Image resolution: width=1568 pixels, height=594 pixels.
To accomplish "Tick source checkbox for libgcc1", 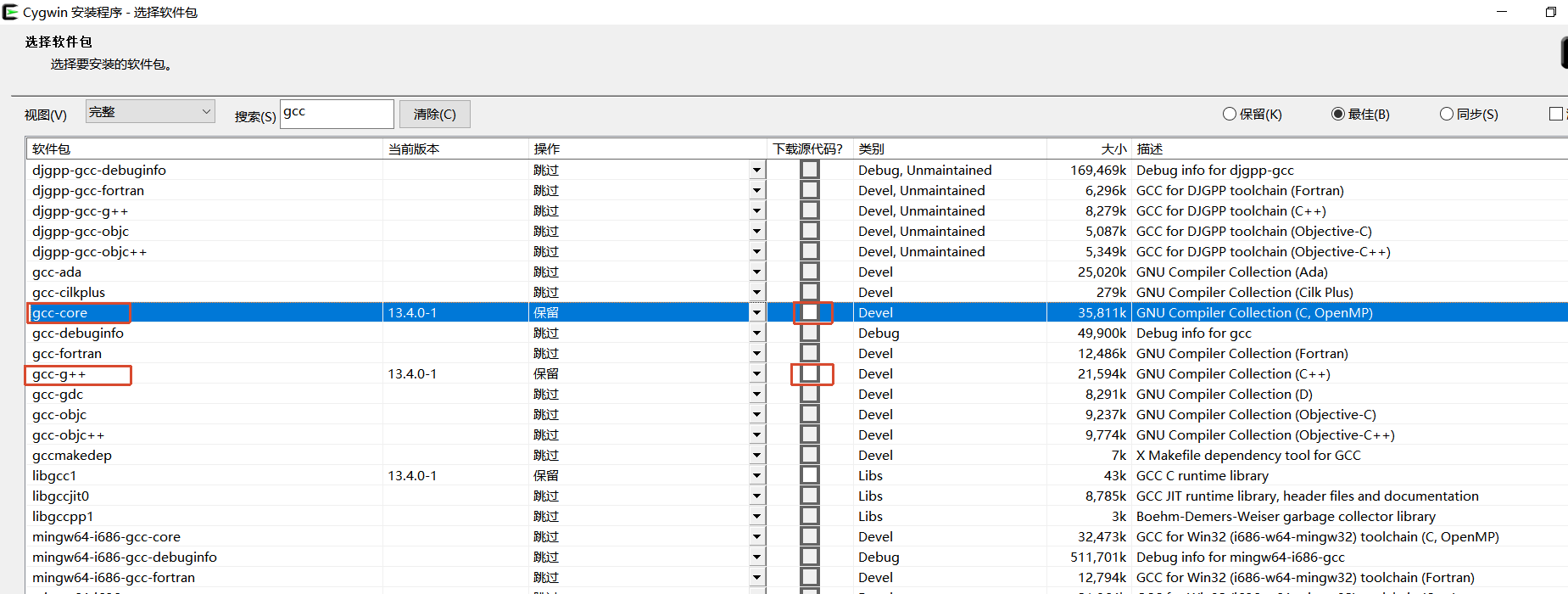I will pos(810,475).
